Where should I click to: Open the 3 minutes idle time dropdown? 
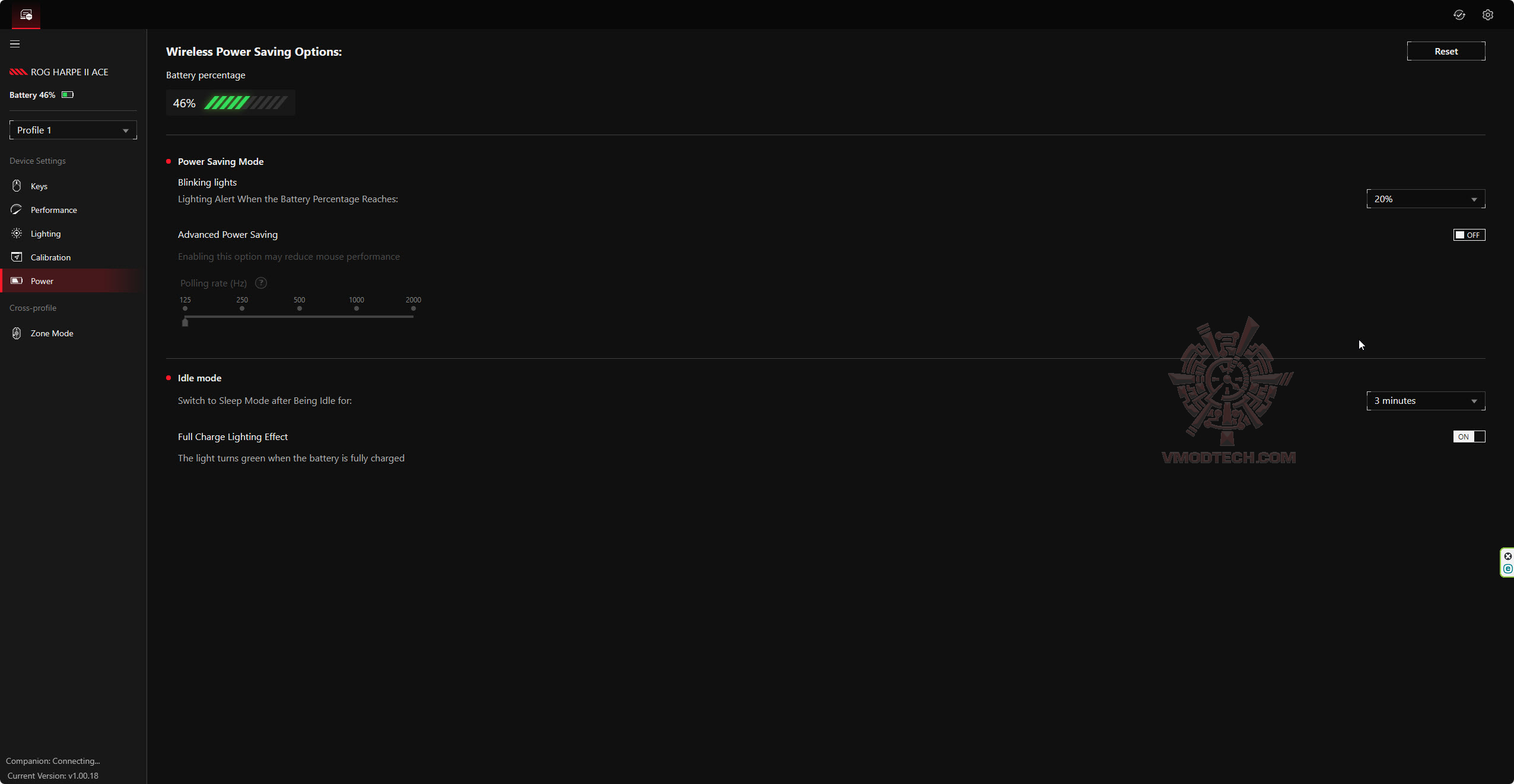[1425, 401]
